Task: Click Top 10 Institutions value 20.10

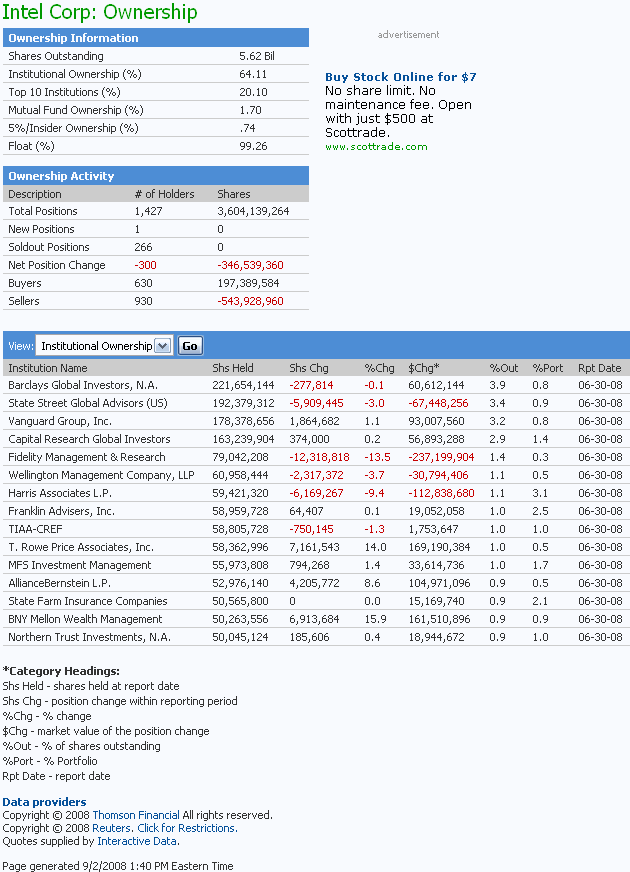Action: point(253,92)
